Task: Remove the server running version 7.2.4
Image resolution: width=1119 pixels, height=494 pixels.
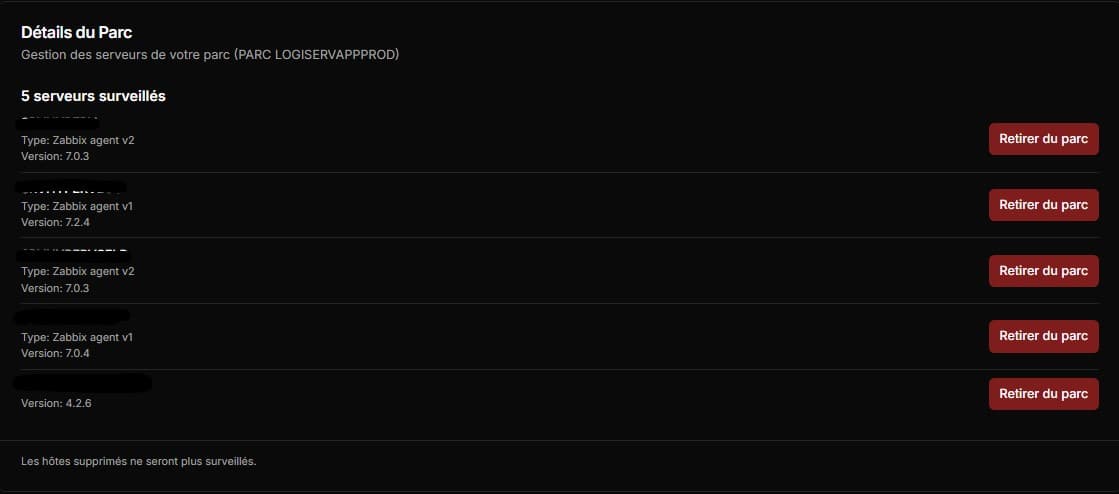Action: coord(1043,205)
